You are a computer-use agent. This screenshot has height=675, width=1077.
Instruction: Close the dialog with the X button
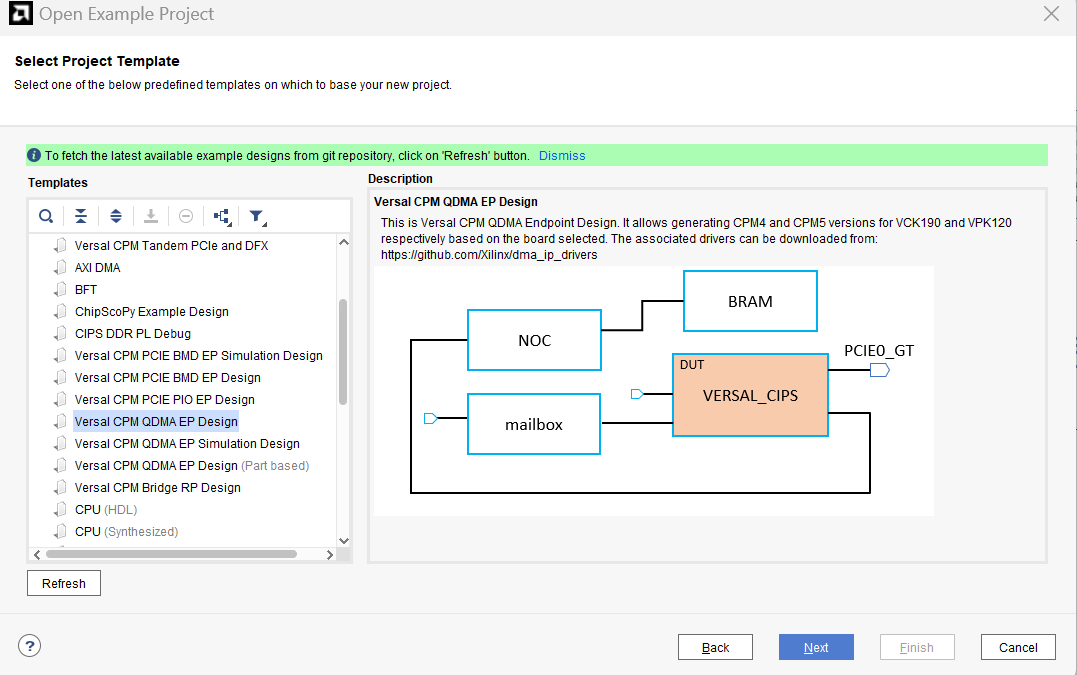(1051, 14)
